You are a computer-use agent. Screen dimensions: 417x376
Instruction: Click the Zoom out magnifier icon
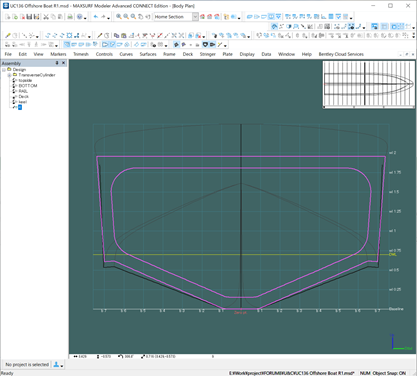[126, 17]
